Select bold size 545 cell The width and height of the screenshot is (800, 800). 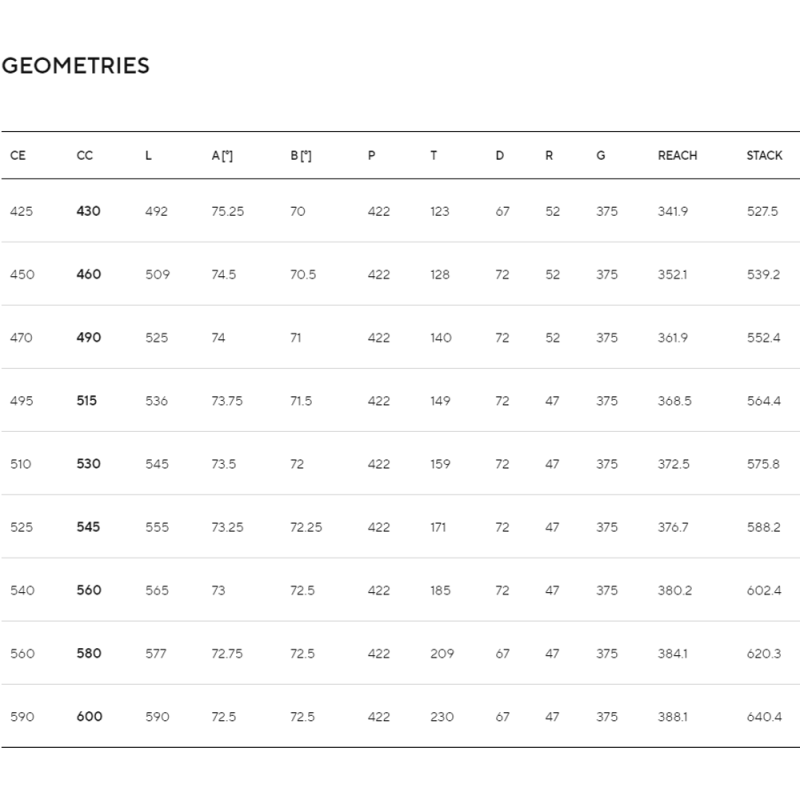coord(89,527)
